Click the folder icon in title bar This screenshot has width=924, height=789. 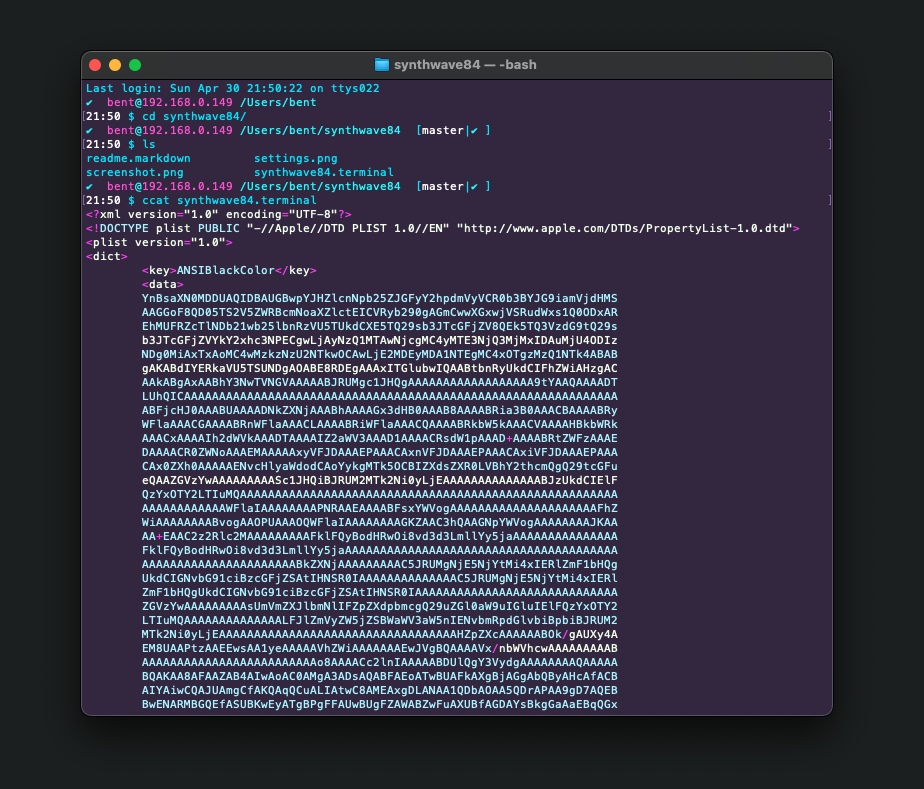(x=382, y=65)
